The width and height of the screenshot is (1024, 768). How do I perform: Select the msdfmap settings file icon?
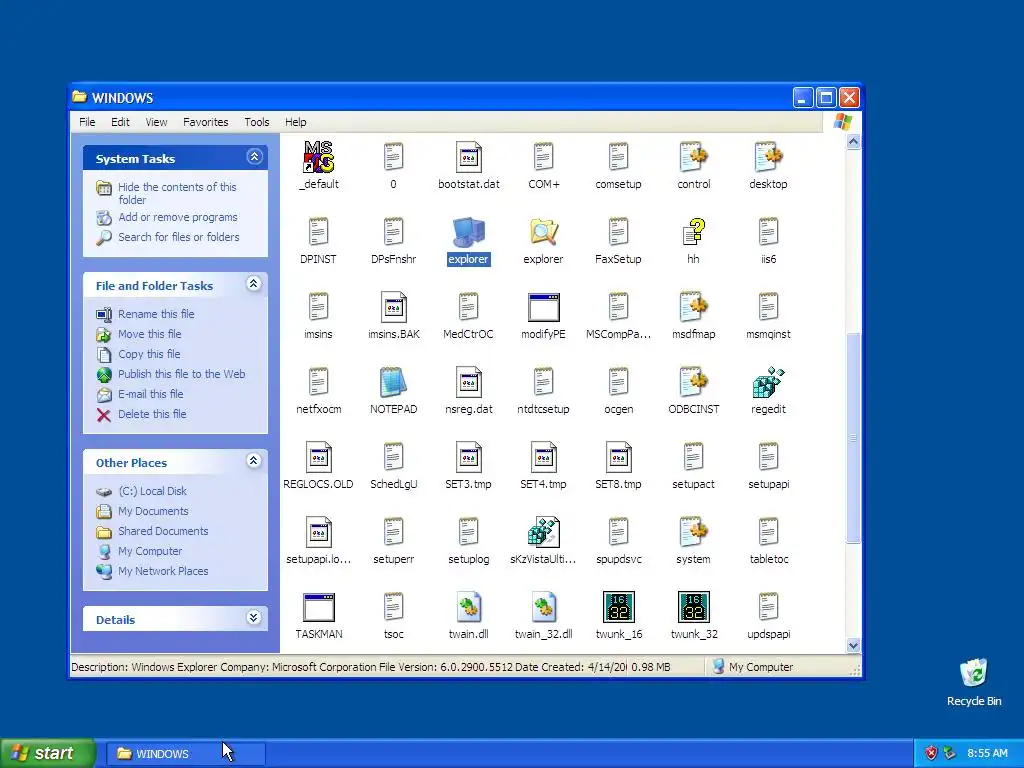(x=694, y=308)
